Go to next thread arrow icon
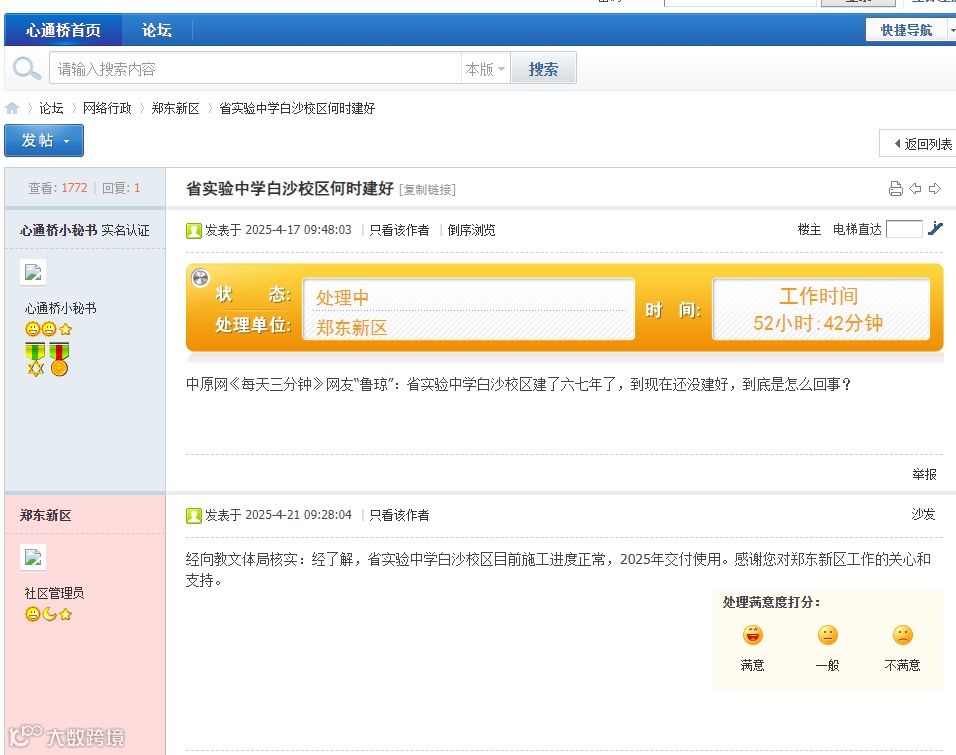Screen dimensions: 956x755 click(935, 188)
